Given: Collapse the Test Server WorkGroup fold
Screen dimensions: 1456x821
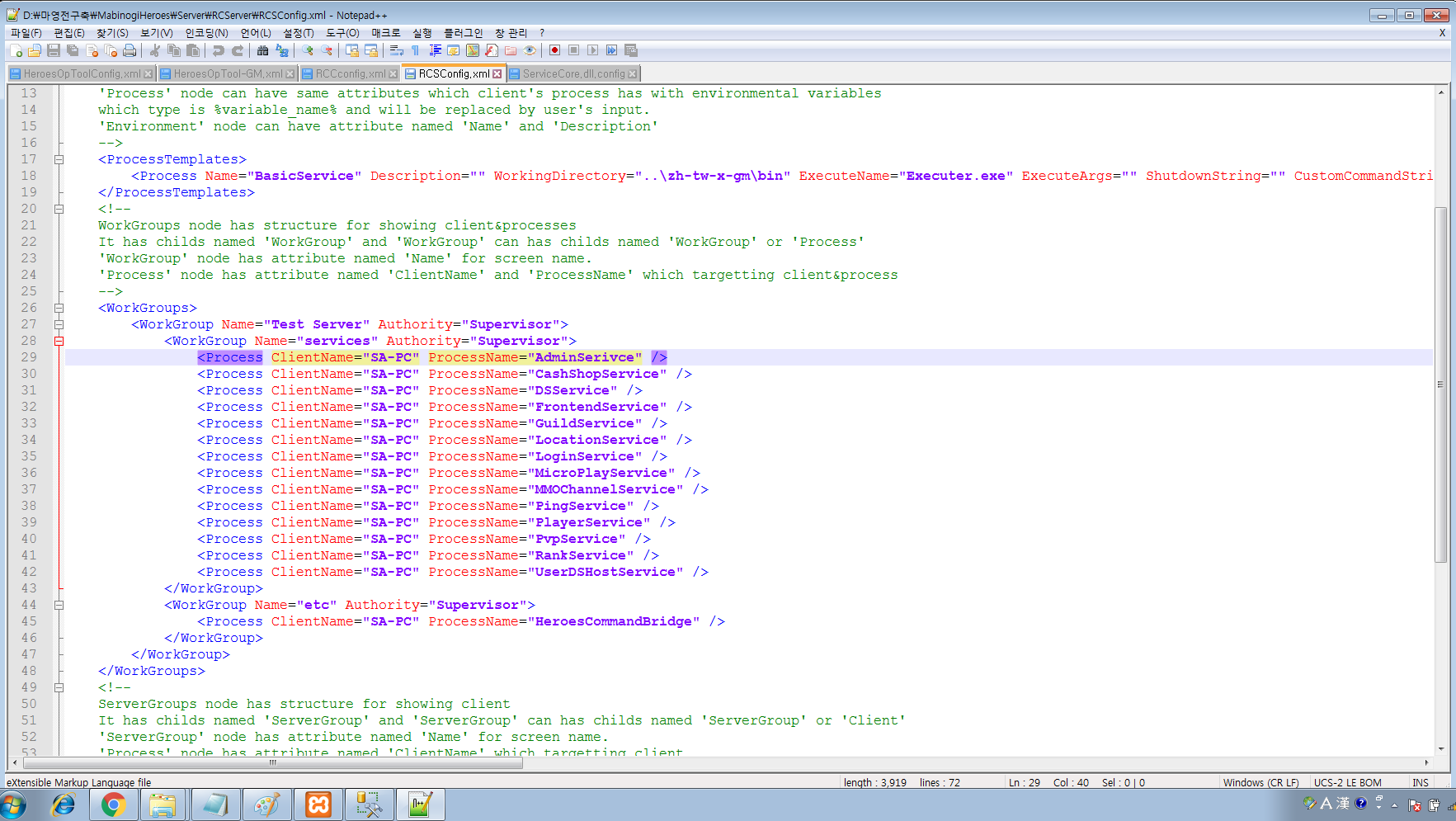Looking at the screenshot, I should (59, 324).
